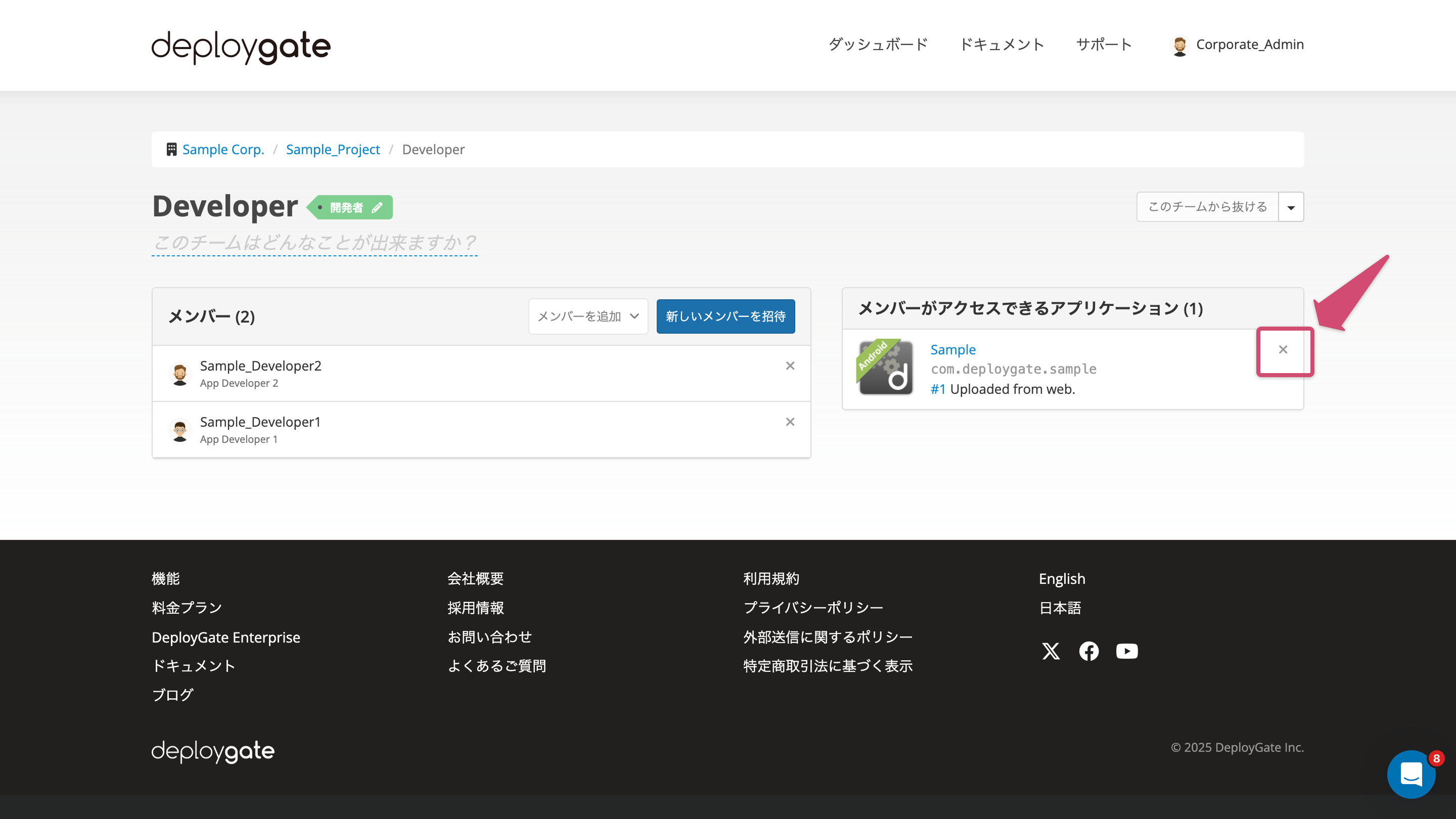Click Sample_Developer1's profile avatar

(179, 430)
